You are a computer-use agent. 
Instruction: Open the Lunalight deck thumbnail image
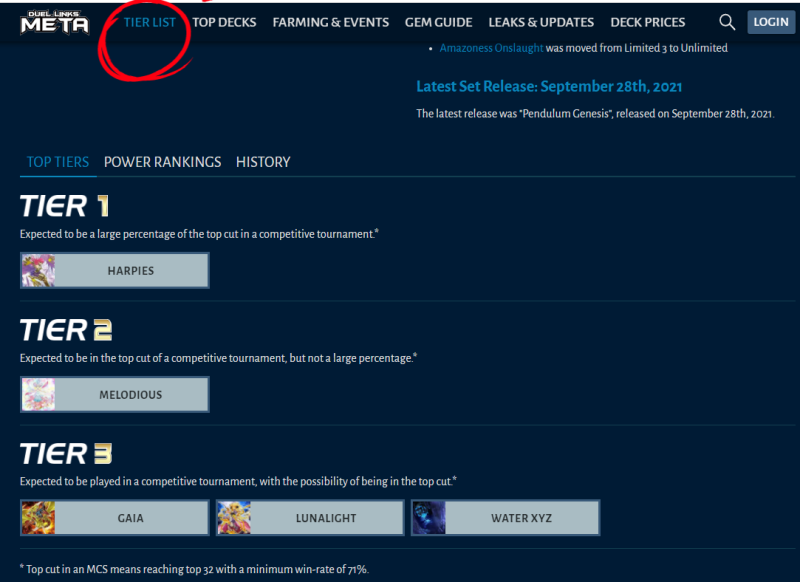pos(234,518)
